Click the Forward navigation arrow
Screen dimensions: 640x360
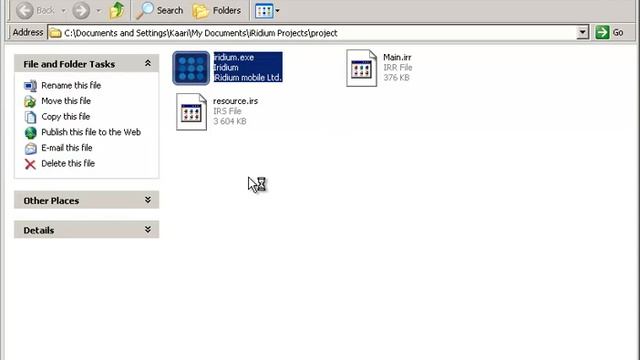81,10
